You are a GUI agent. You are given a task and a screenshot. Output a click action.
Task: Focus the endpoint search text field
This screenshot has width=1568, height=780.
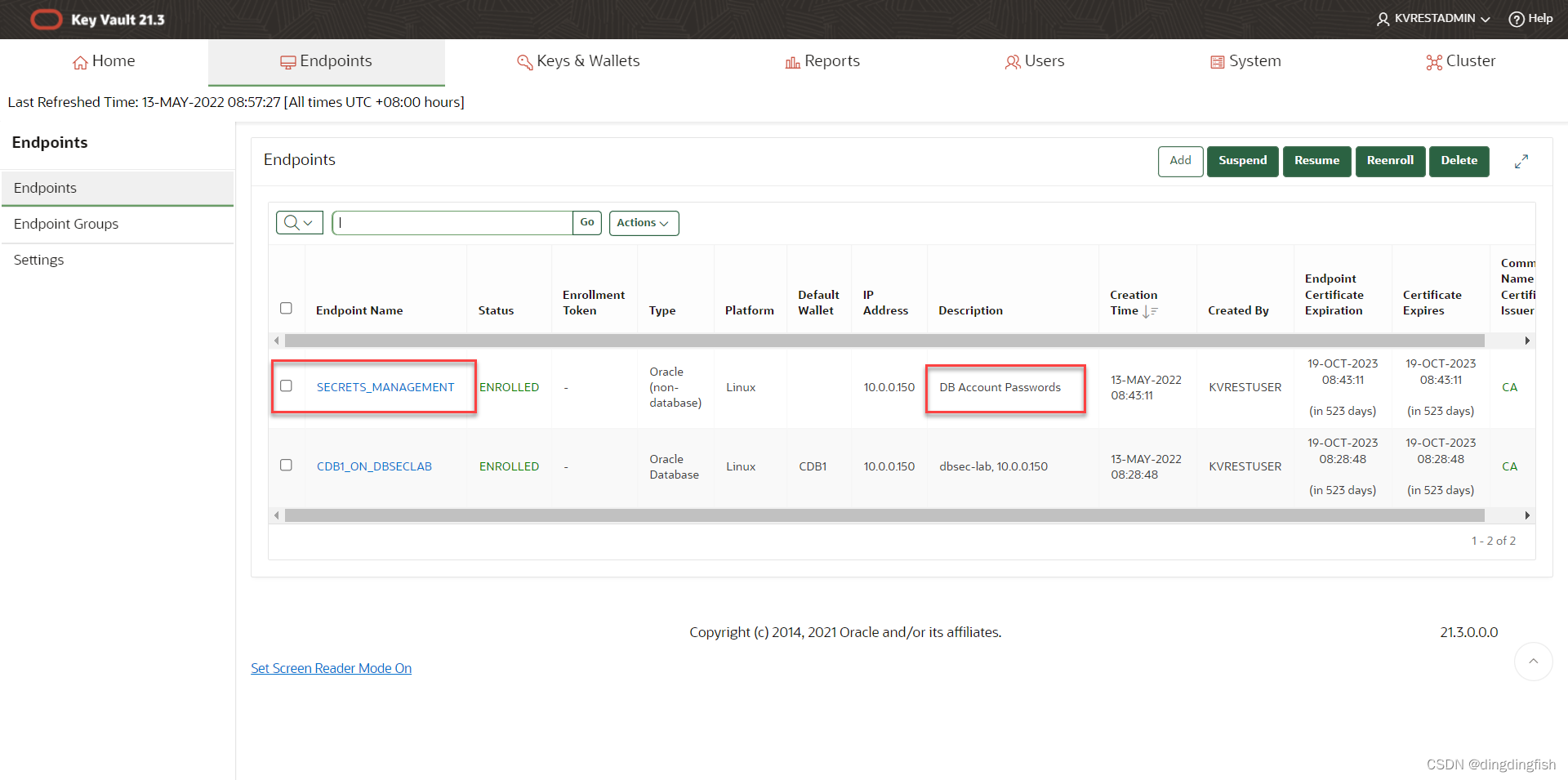click(452, 222)
